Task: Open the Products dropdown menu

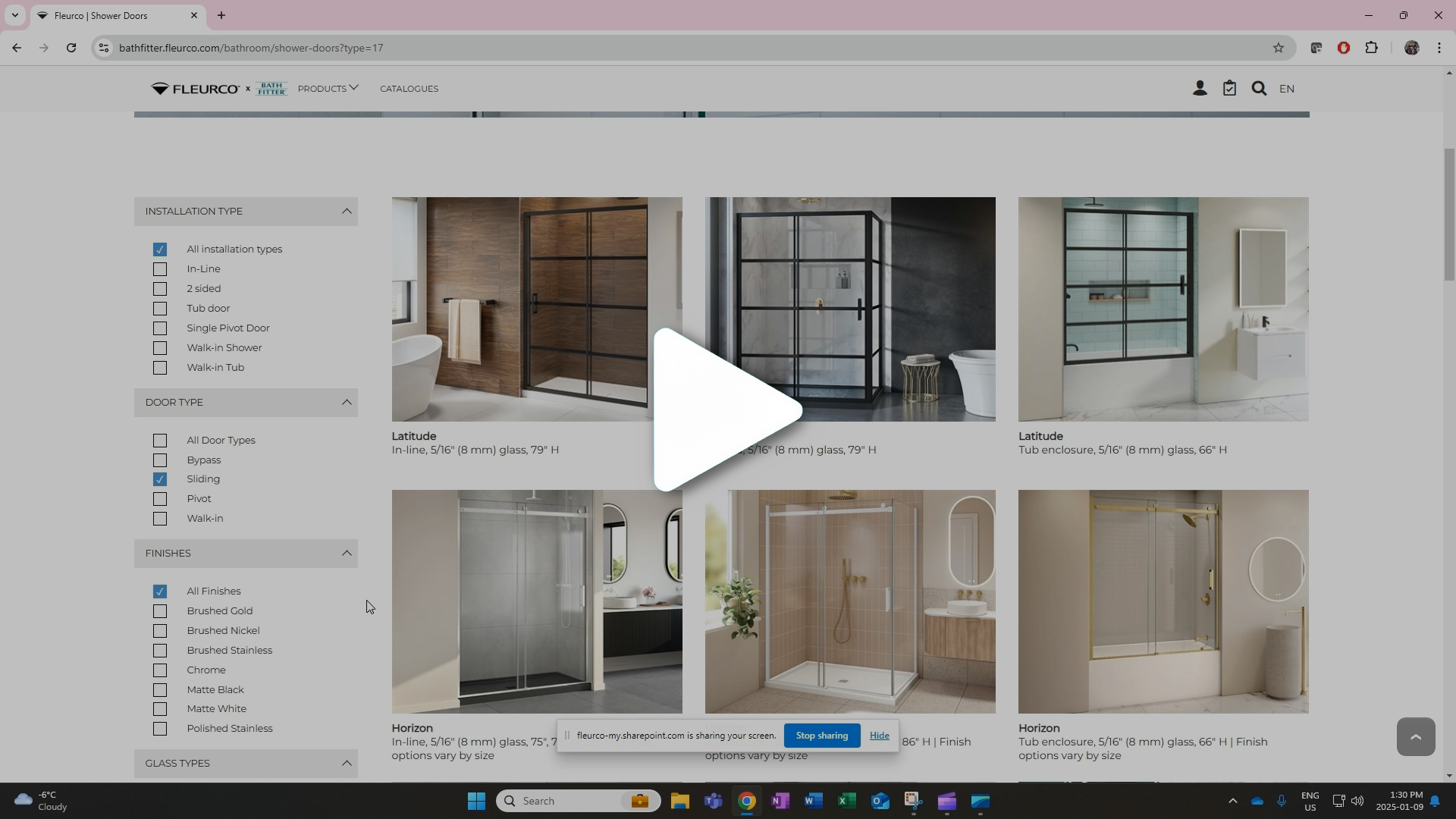Action: pos(328,89)
